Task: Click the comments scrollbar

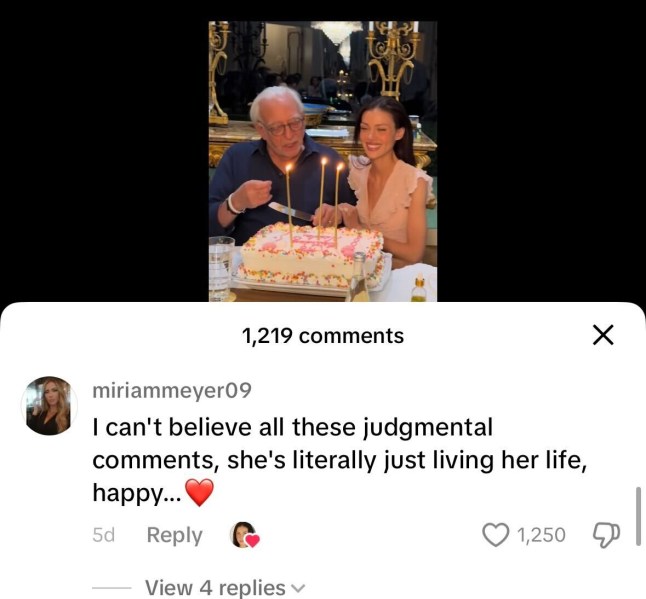Action: 638,516
